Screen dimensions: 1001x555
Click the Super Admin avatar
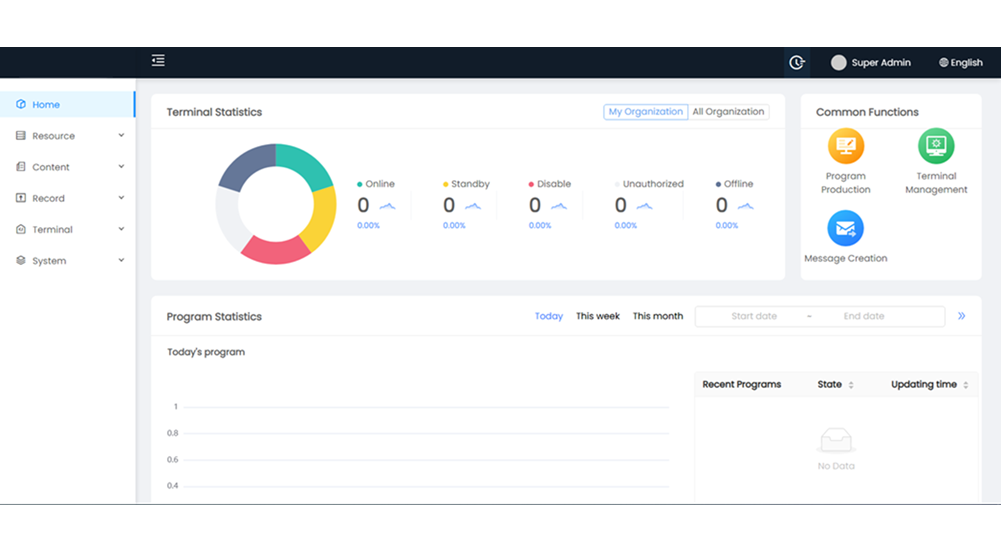point(838,62)
